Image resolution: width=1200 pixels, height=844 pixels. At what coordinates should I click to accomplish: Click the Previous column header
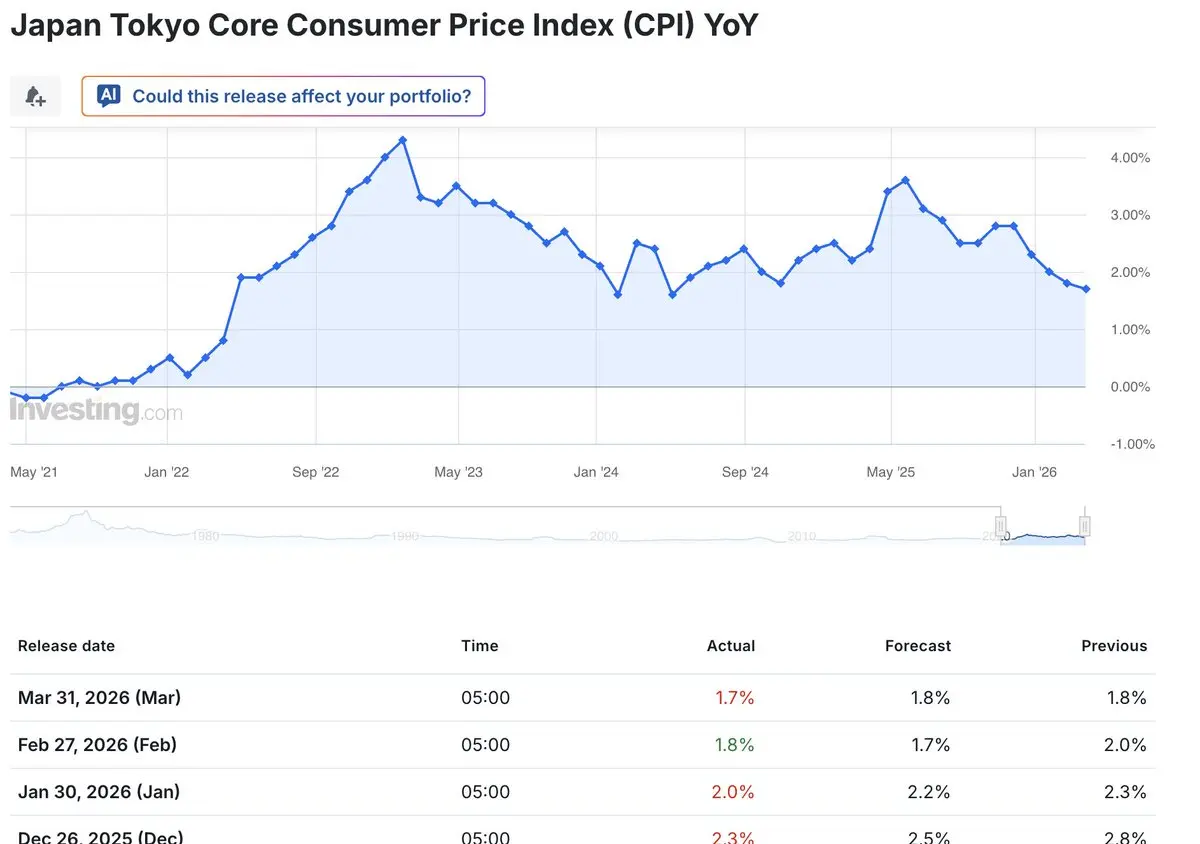point(1114,646)
